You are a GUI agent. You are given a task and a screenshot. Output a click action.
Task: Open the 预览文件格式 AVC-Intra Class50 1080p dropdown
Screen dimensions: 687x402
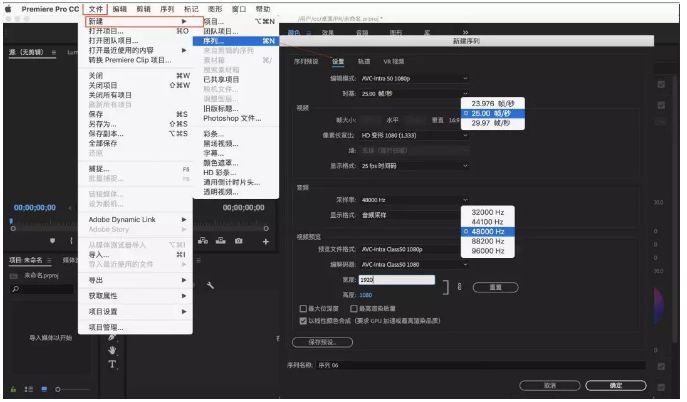click(x=414, y=250)
